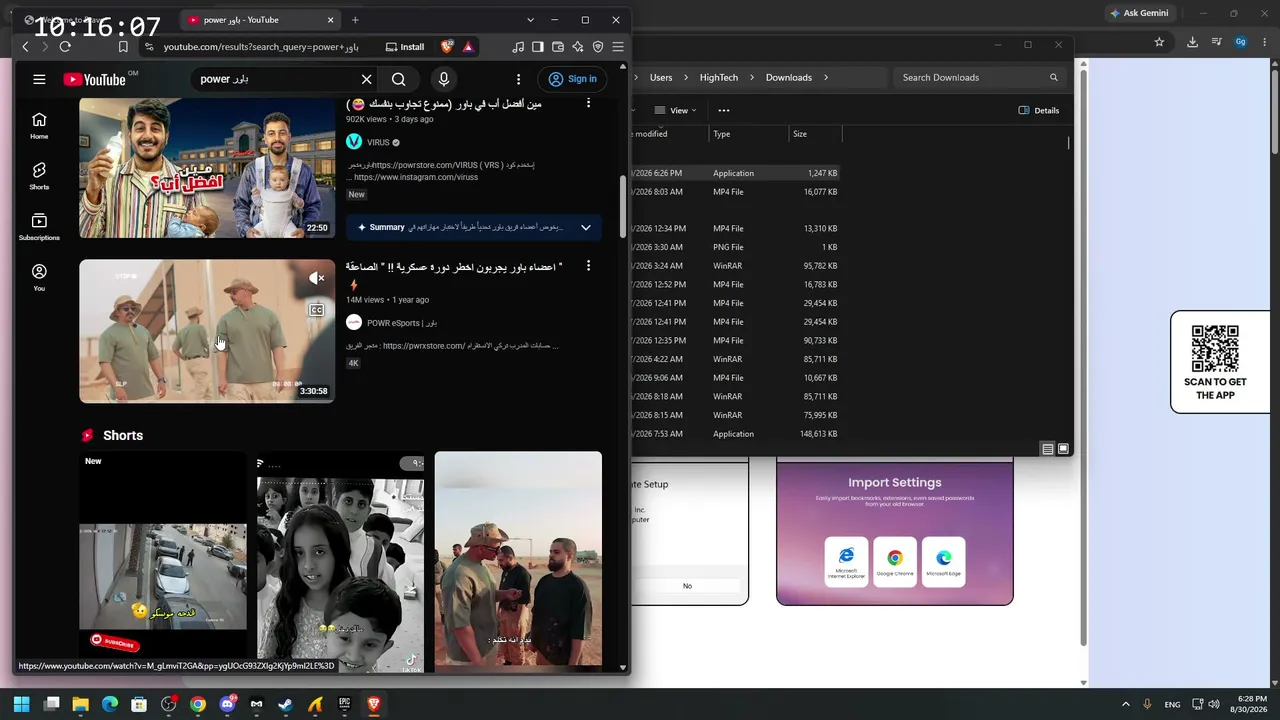Go to the YouTube logo home page
1280x720 pixels.
point(96,80)
